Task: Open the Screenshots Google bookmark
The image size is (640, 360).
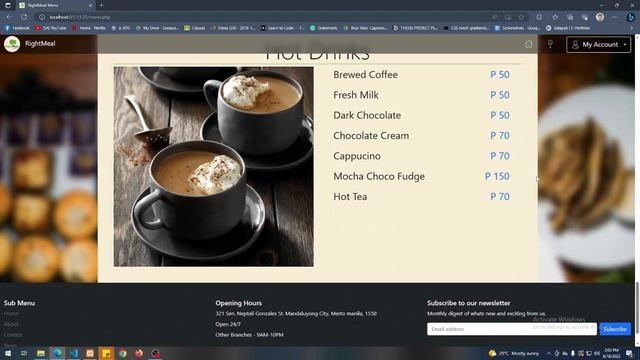Action: pos(517,28)
